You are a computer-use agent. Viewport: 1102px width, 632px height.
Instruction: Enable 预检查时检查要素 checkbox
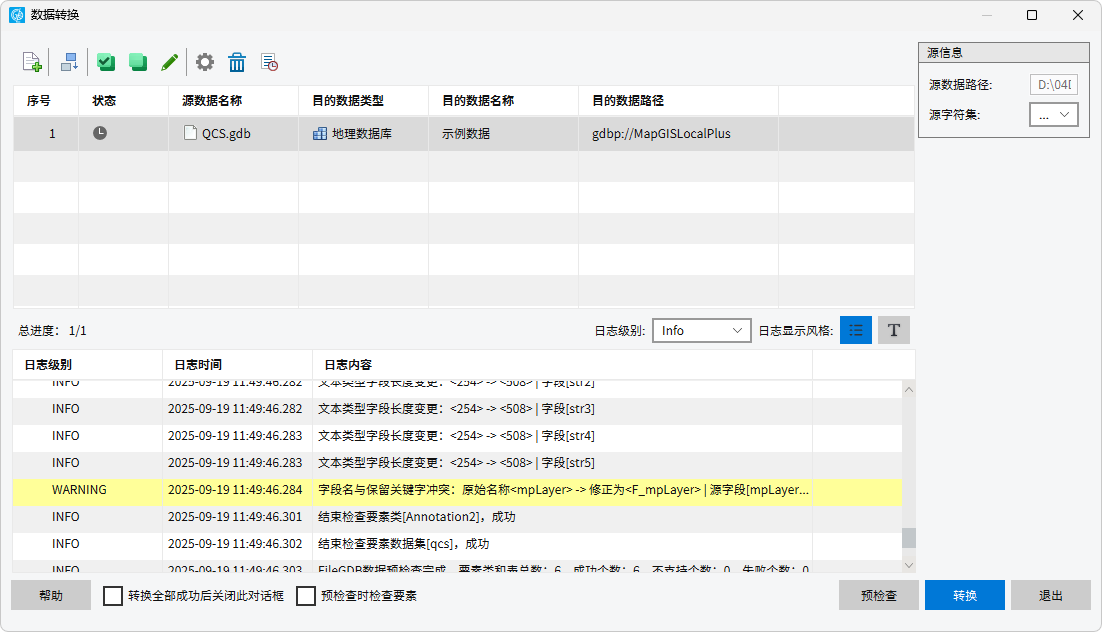[306, 596]
